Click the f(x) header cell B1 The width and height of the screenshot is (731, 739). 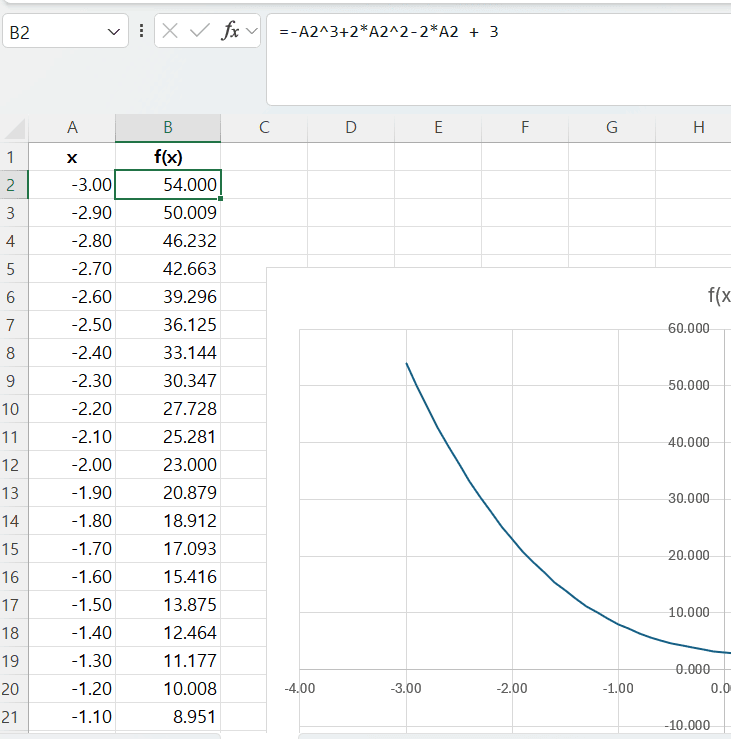[168, 157]
